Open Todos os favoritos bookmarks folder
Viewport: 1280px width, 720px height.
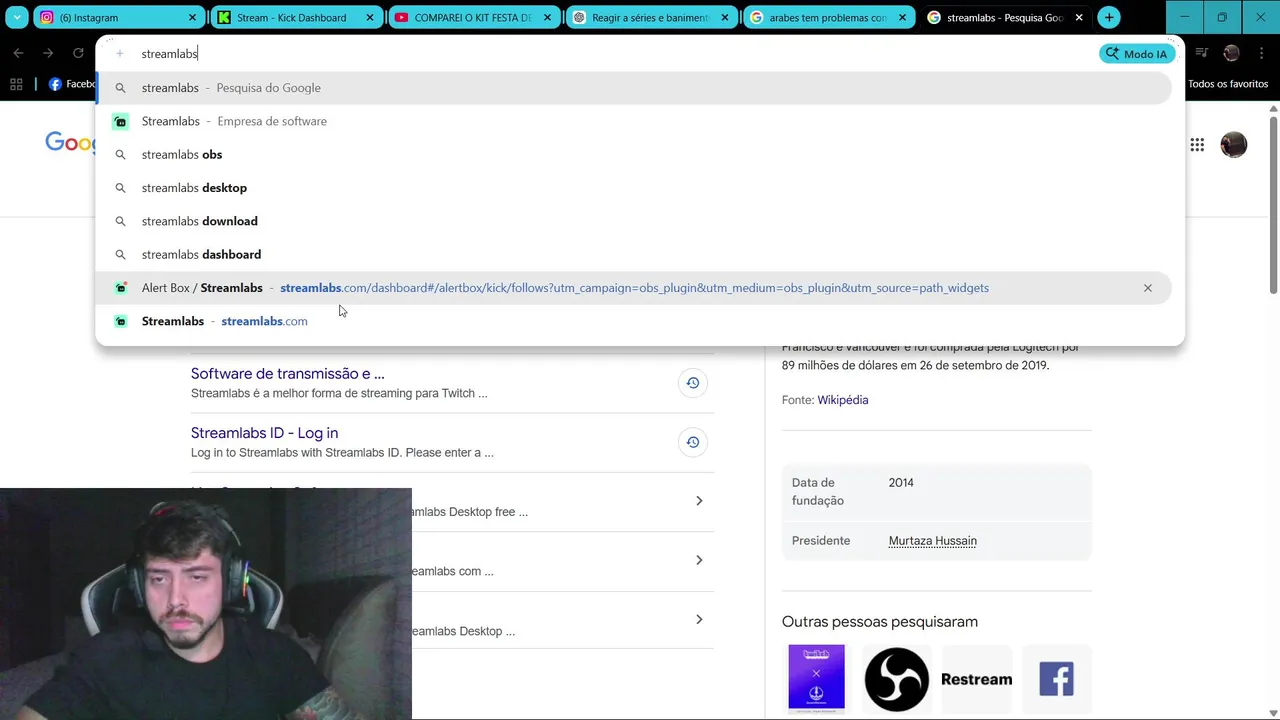pos(1228,84)
